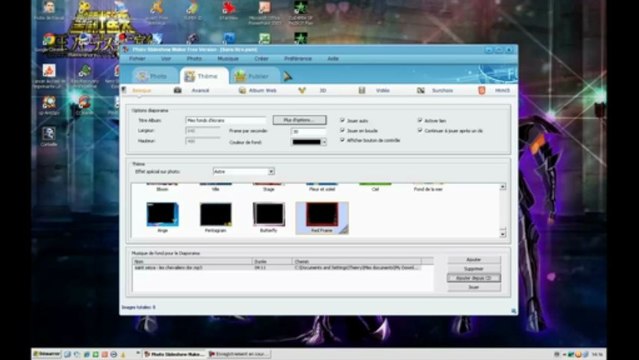The image size is (639, 360).
Task: Click the Photo Slideshow Maker taskbar button
Action: click(x=174, y=354)
